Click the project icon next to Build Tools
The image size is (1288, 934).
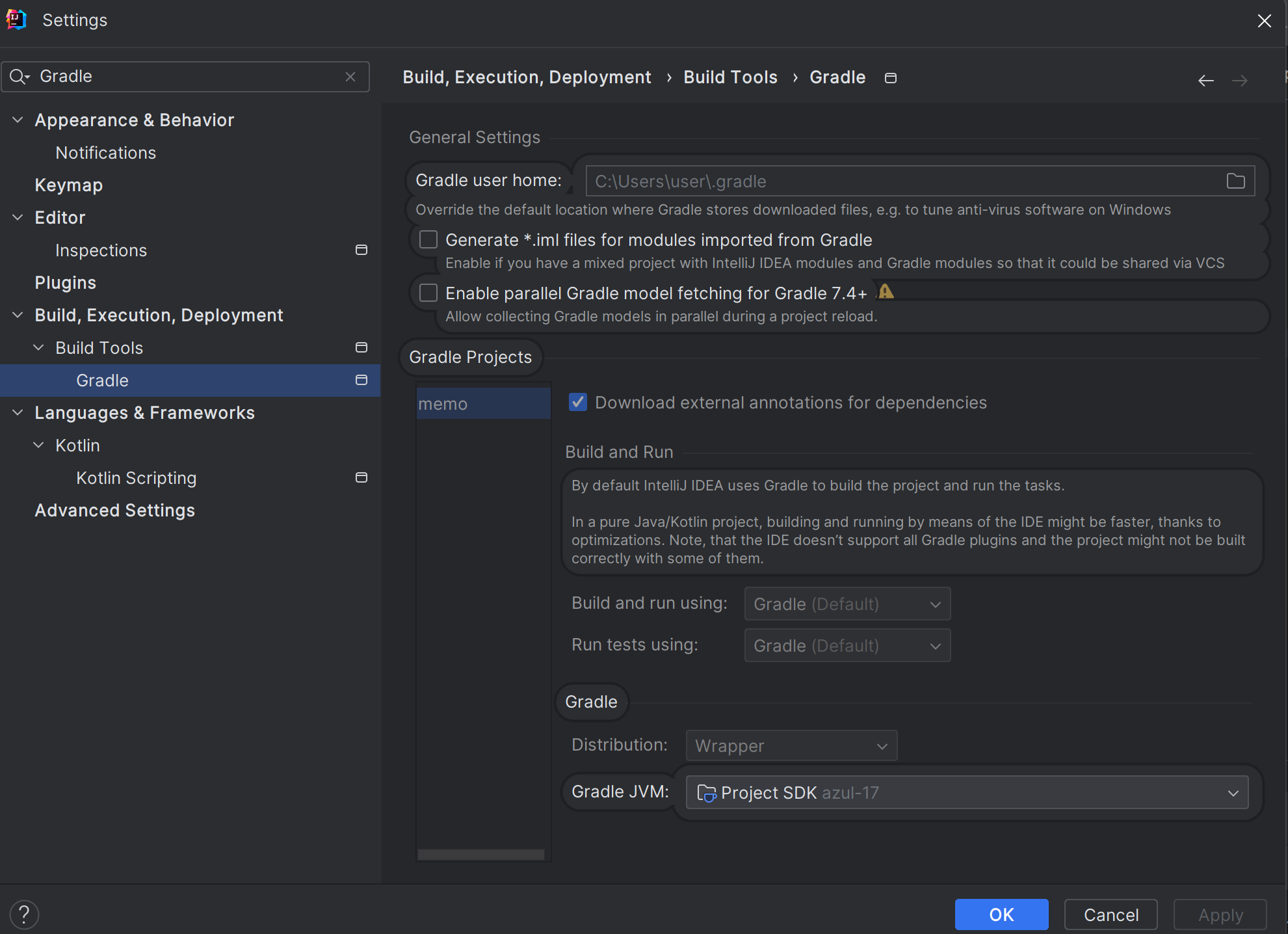coord(361,347)
